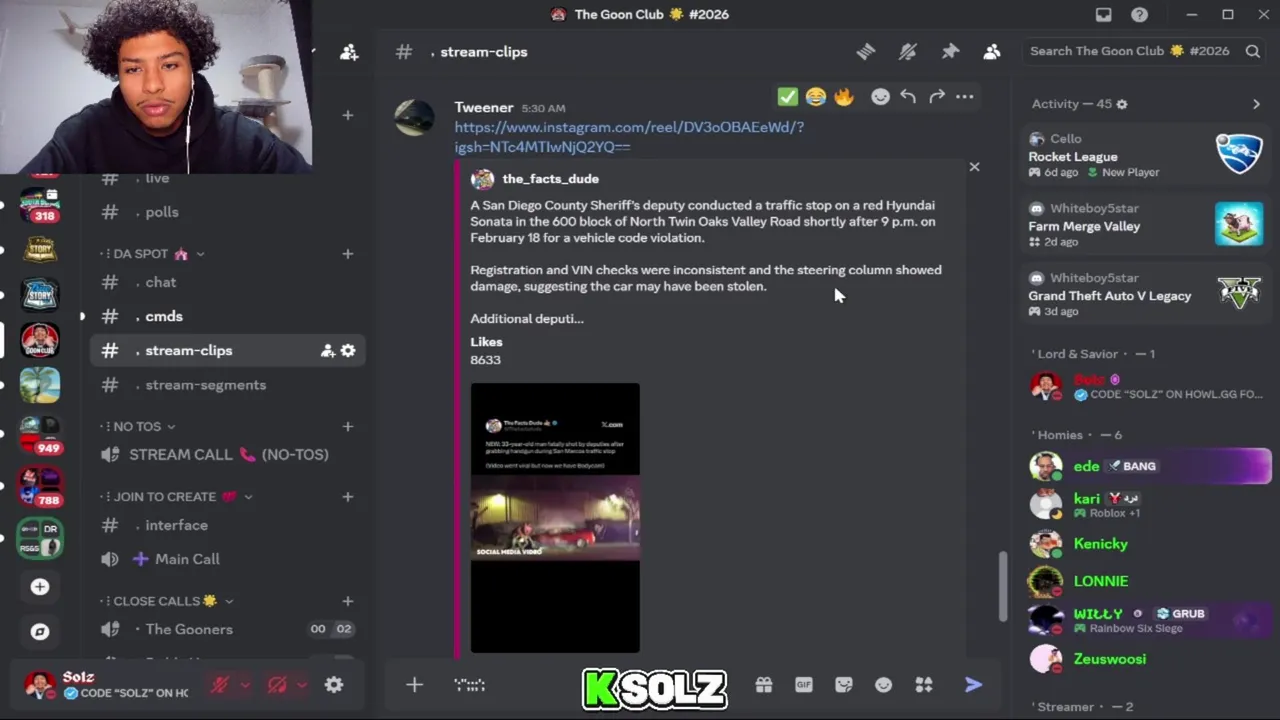
Task: Join the STREAM CALL voice channel
Action: coord(228,455)
